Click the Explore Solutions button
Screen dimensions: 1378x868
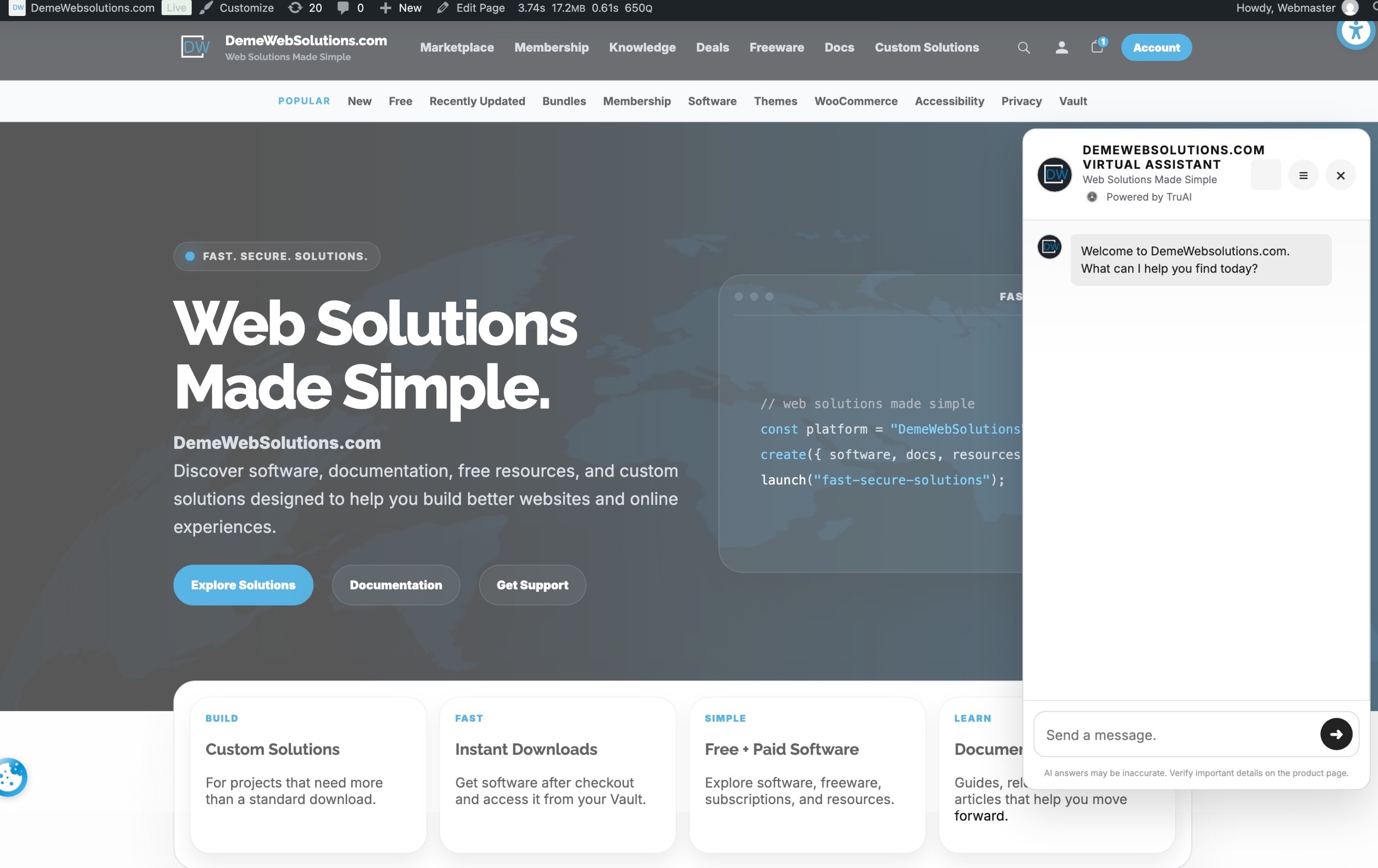coord(243,585)
